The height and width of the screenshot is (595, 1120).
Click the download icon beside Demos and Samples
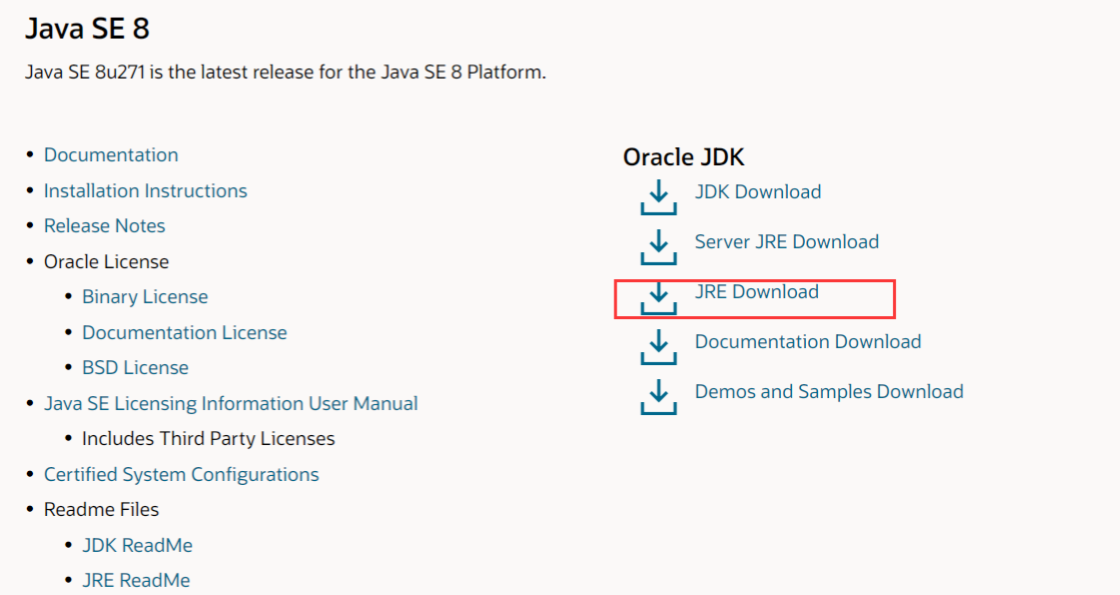[x=658, y=396]
